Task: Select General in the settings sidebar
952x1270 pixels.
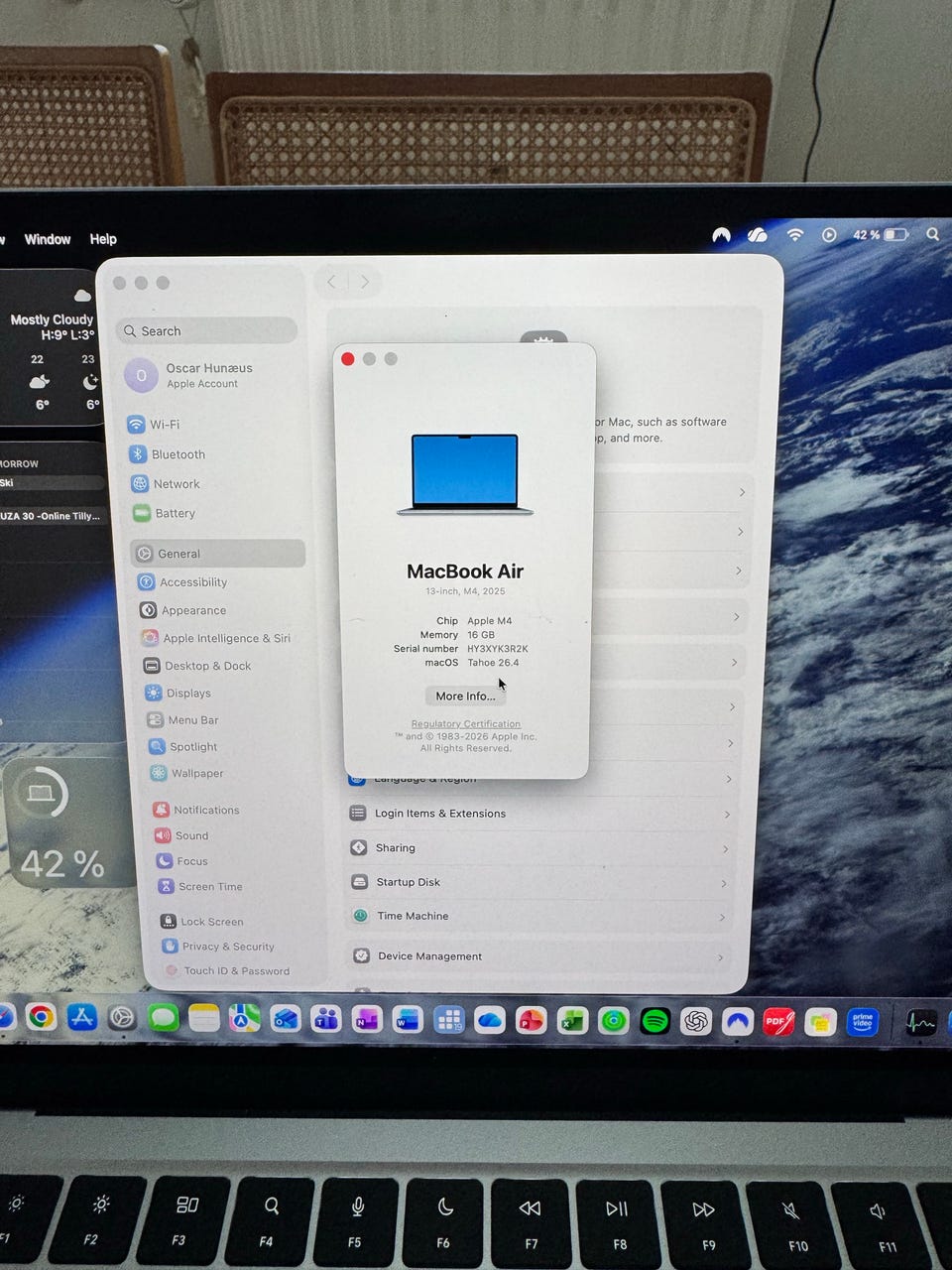Action: tap(218, 554)
